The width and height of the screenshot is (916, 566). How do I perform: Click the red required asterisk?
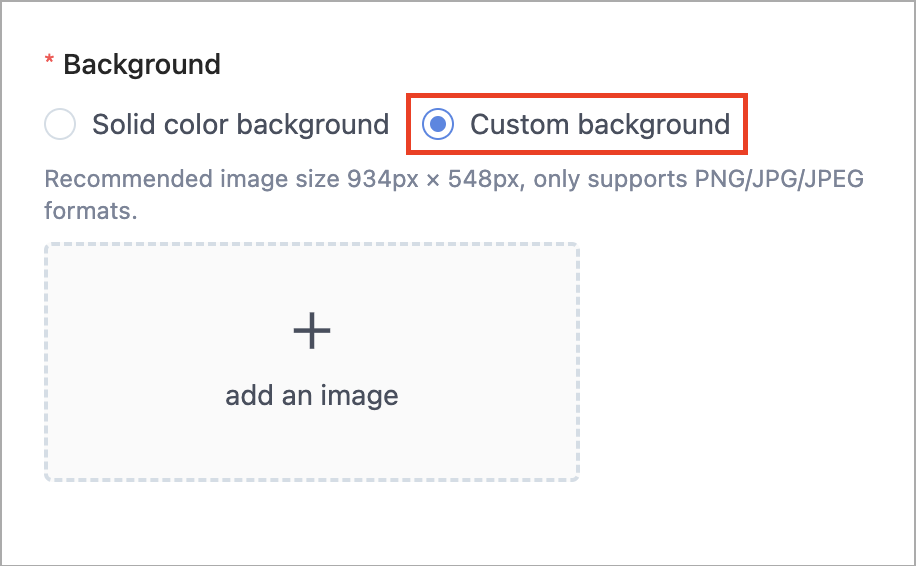pos(50,60)
